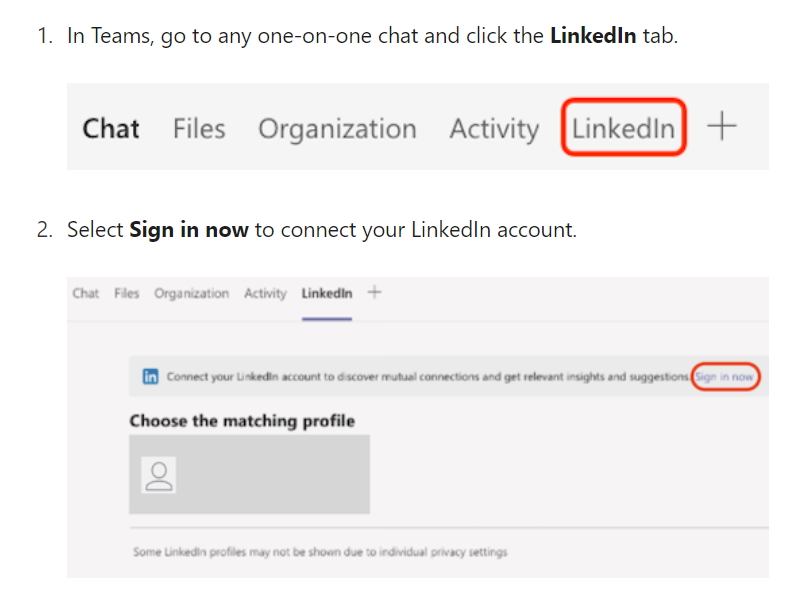Click the plus icon in the lower screenshot
The height and width of the screenshot is (611, 806).
point(374,291)
